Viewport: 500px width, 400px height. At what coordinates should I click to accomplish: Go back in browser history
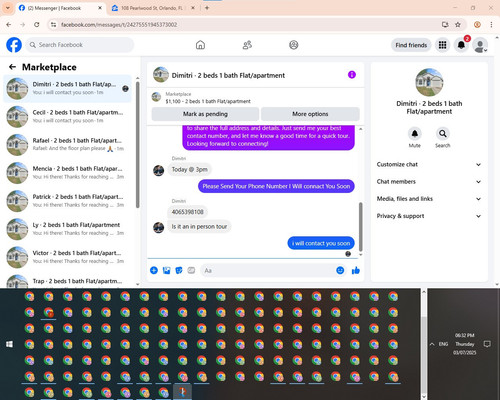click(x=9, y=24)
